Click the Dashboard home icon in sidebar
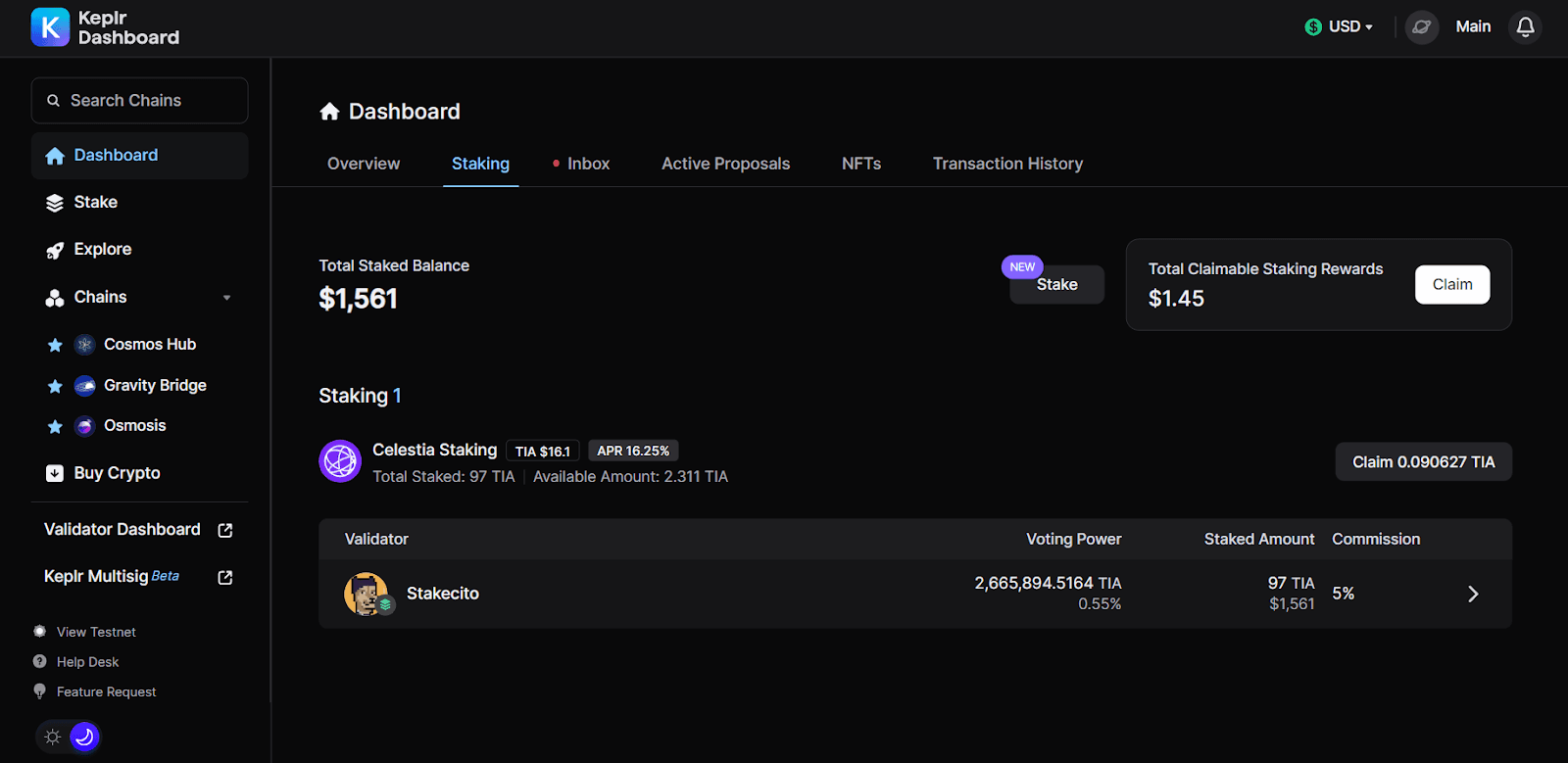1568x763 pixels. [x=55, y=156]
